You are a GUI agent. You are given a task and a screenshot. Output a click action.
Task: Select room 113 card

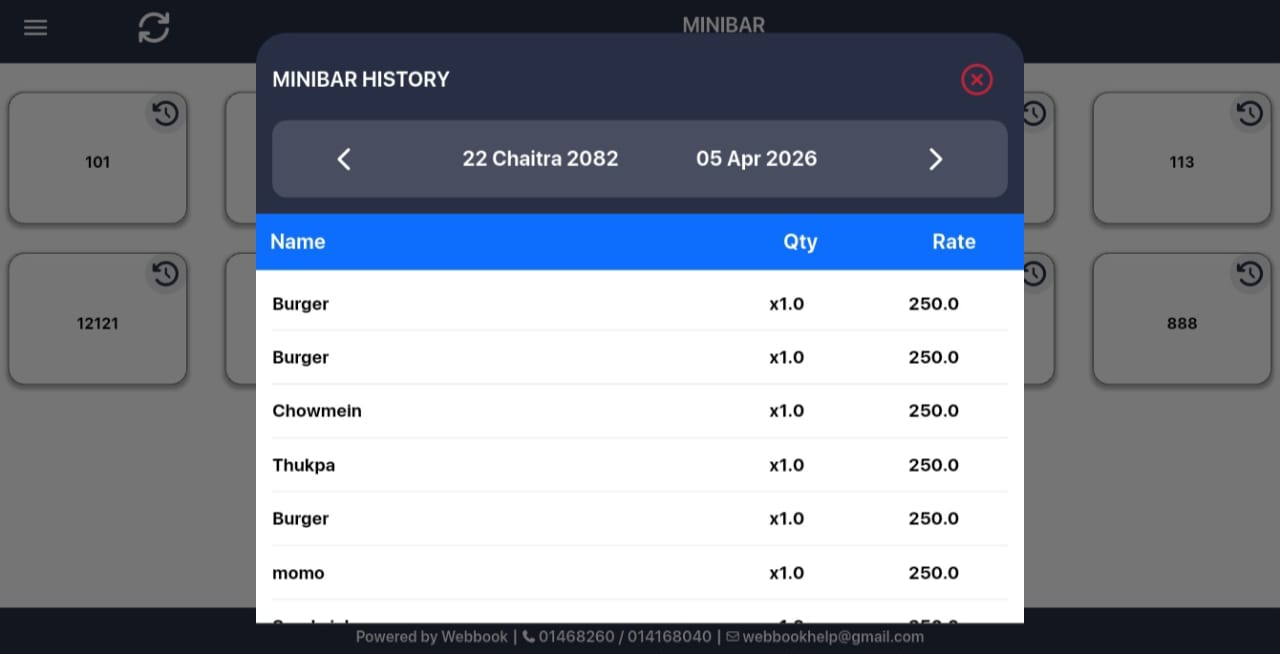coord(1182,159)
